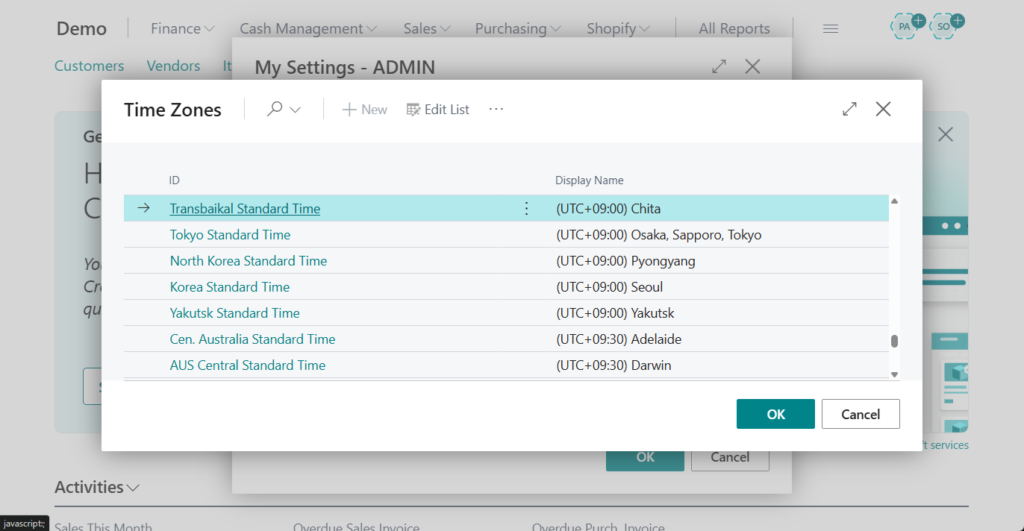Open All Reports in navigation bar

734,29
